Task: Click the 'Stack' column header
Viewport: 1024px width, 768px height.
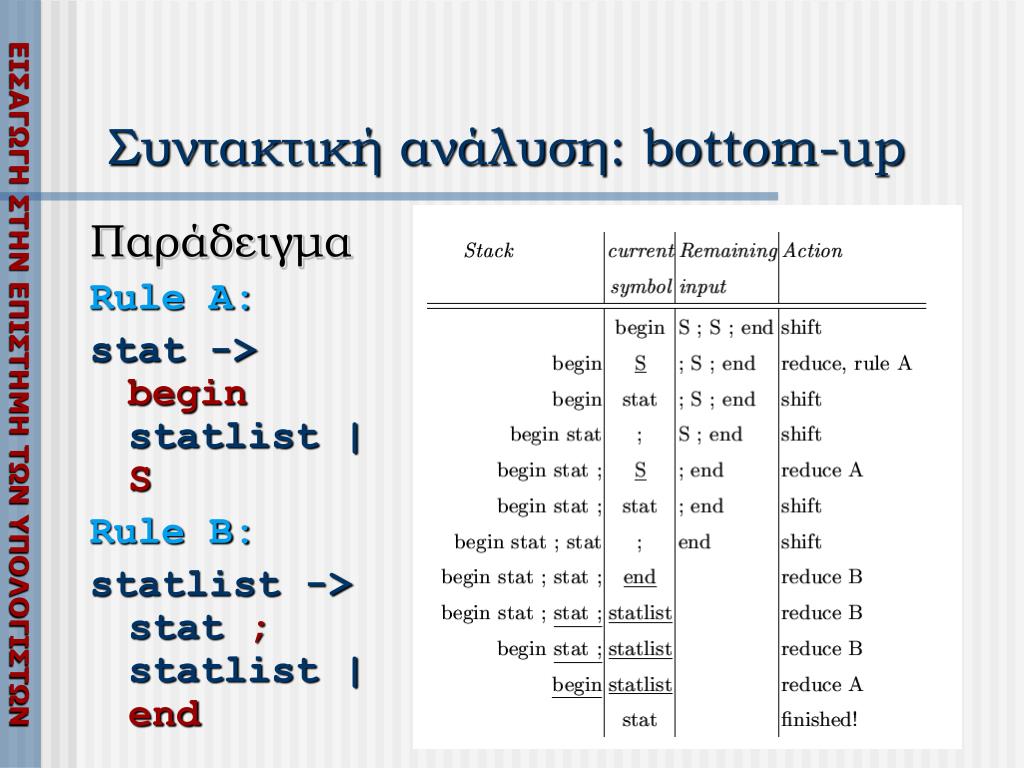Action: click(x=488, y=251)
